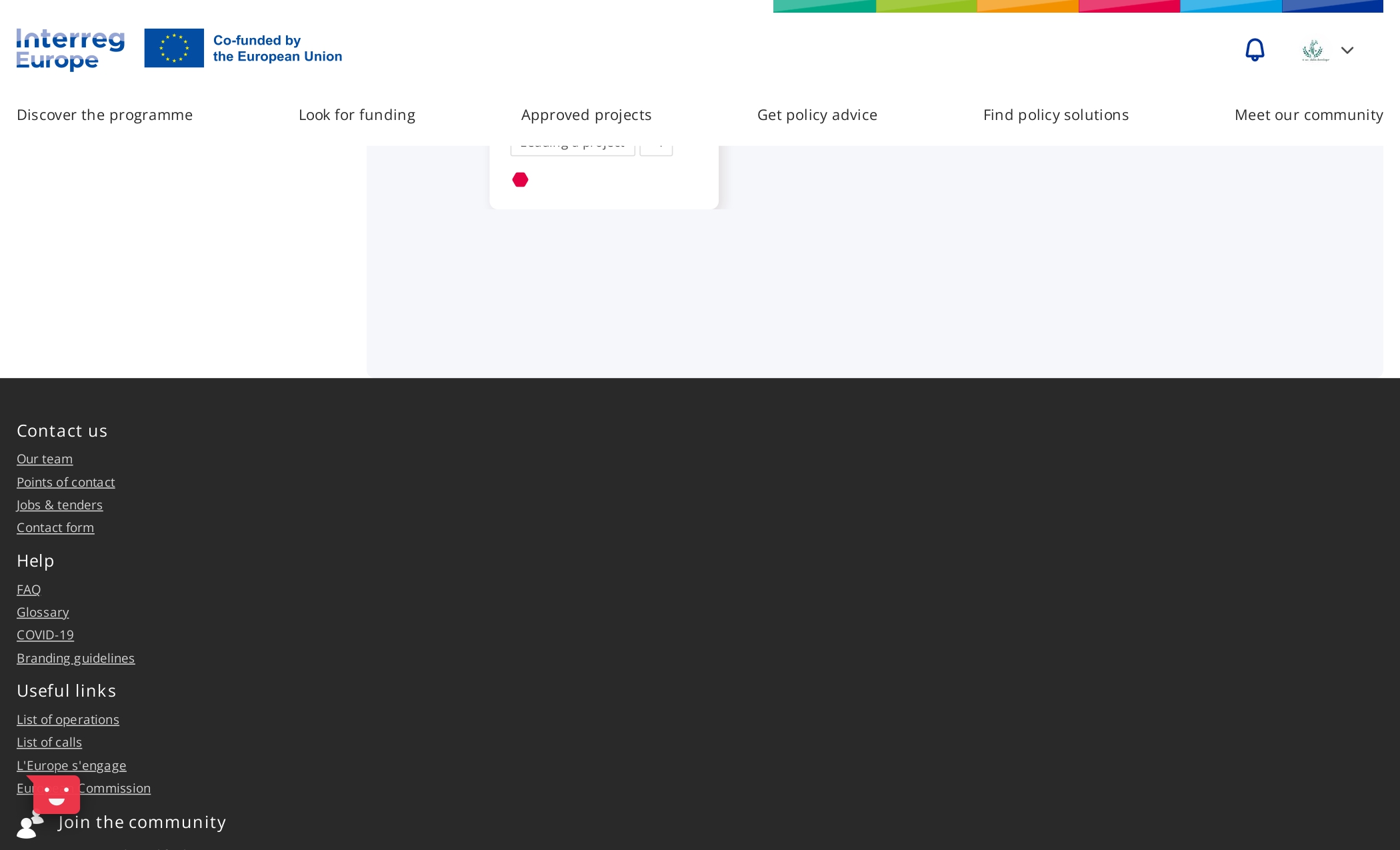Click the European Union flag emblem
This screenshot has width=1400, height=850.
(174, 48)
